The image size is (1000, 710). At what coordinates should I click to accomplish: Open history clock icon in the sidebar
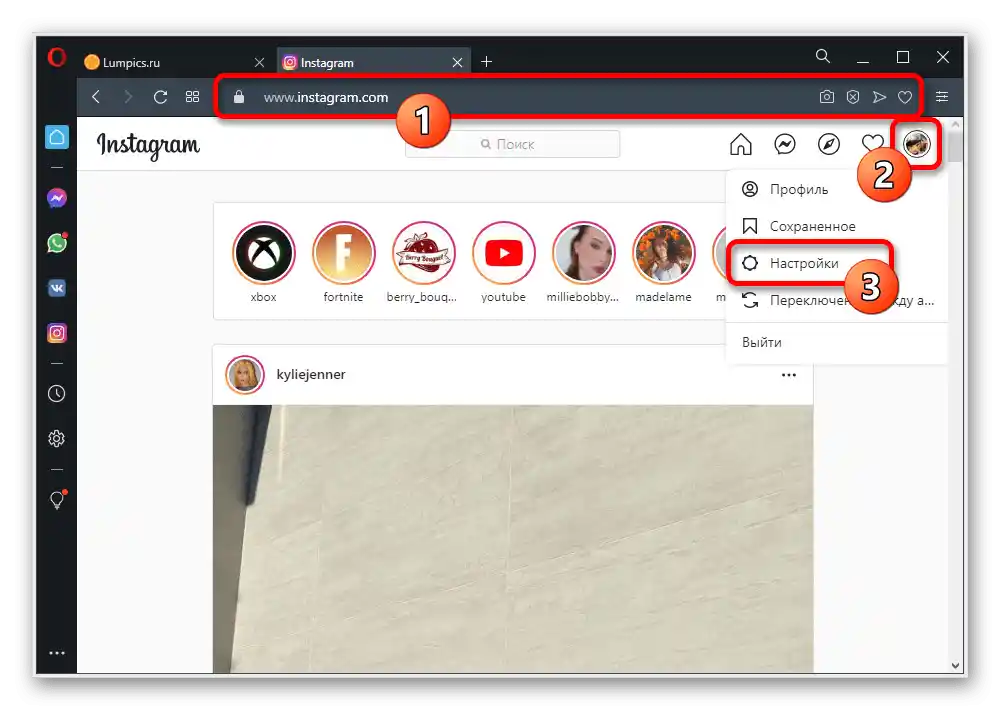tap(57, 394)
